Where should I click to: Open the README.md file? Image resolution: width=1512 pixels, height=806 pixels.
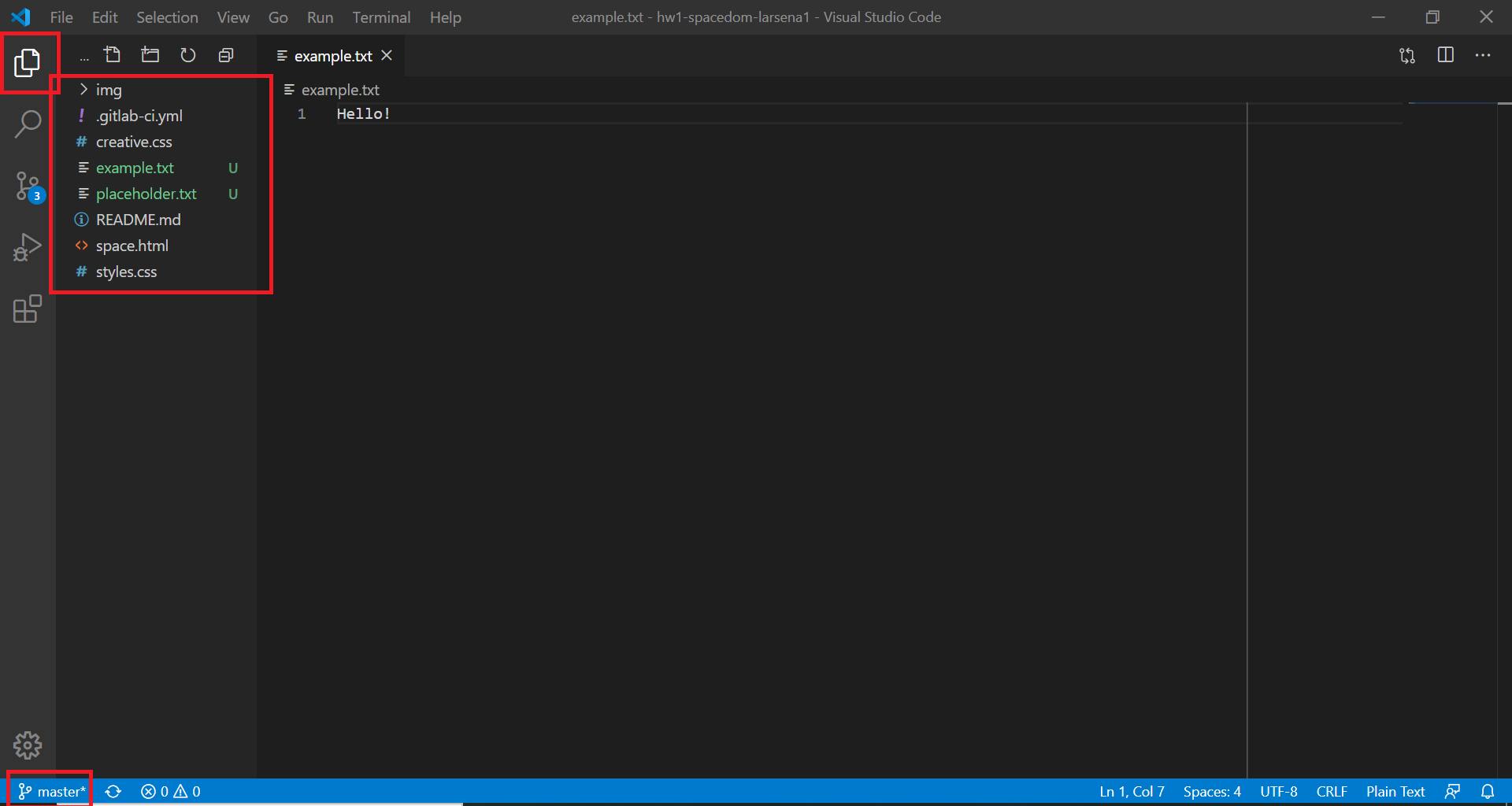coord(137,220)
